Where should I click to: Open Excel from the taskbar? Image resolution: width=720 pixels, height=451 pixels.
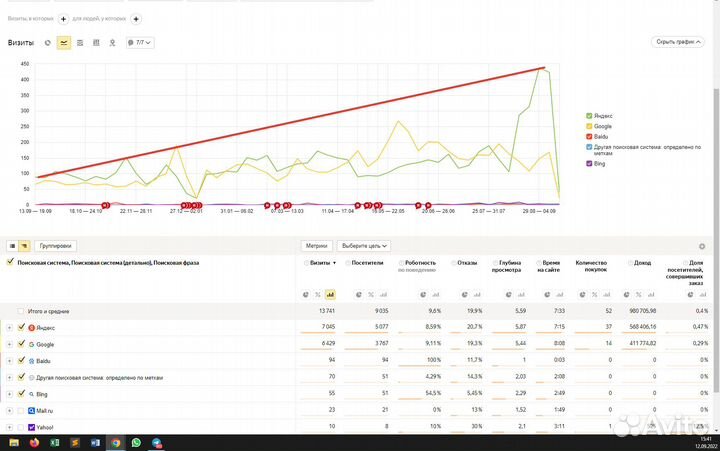pyautogui.click(x=55, y=443)
